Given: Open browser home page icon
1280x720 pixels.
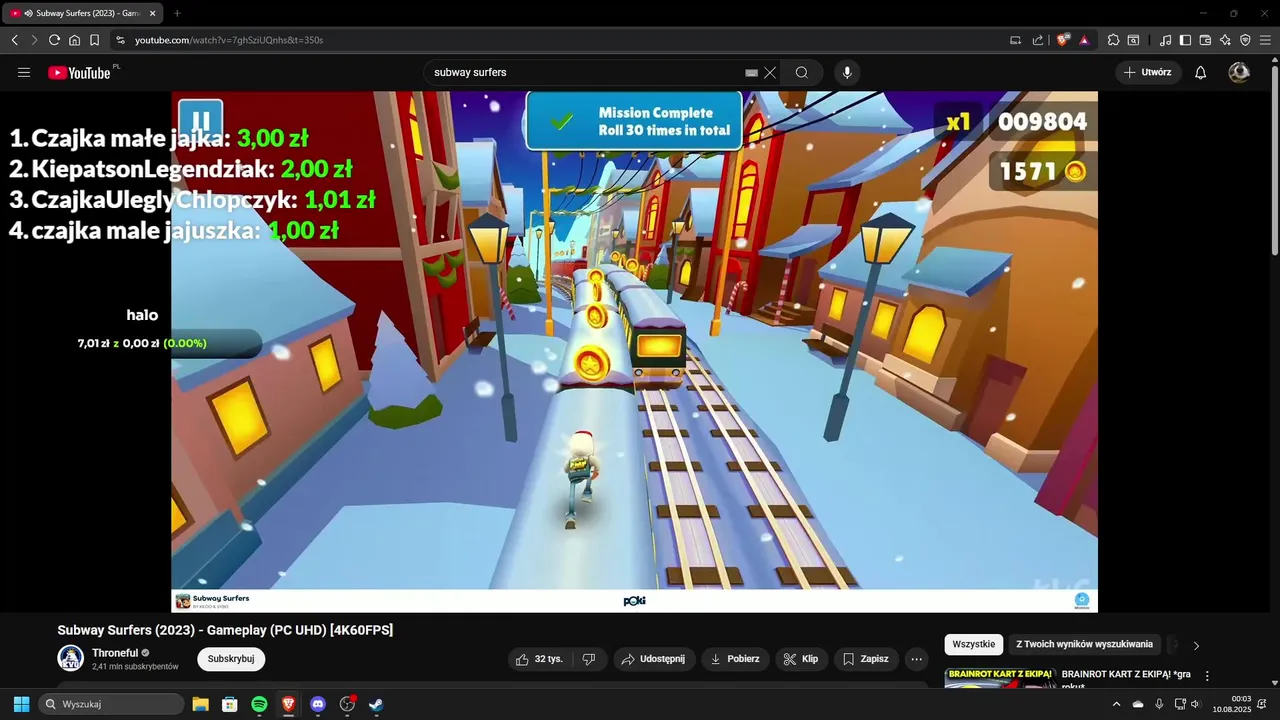Looking at the screenshot, I should 74,40.
